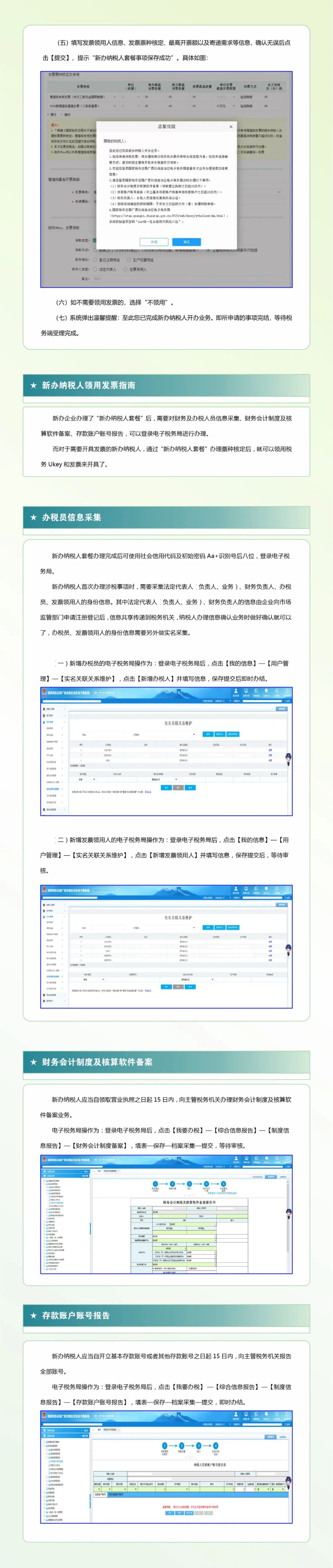Click 我的信息 person icon in 财务会计制度 screenshot
Image resolution: width=333 pixels, height=1568 pixels.
pos(236,1159)
